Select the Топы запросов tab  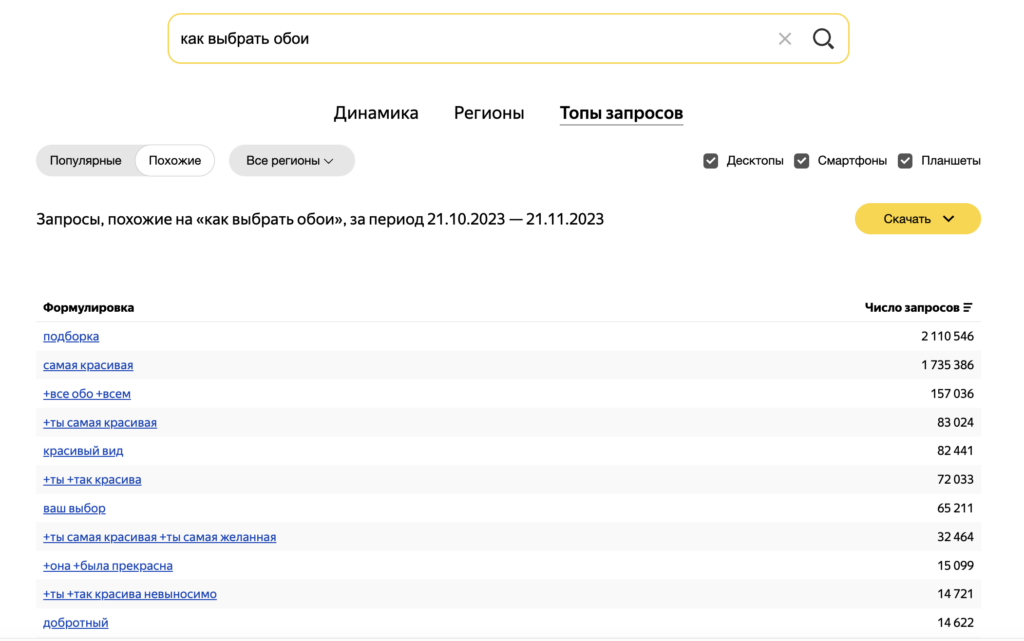click(621, 113)
